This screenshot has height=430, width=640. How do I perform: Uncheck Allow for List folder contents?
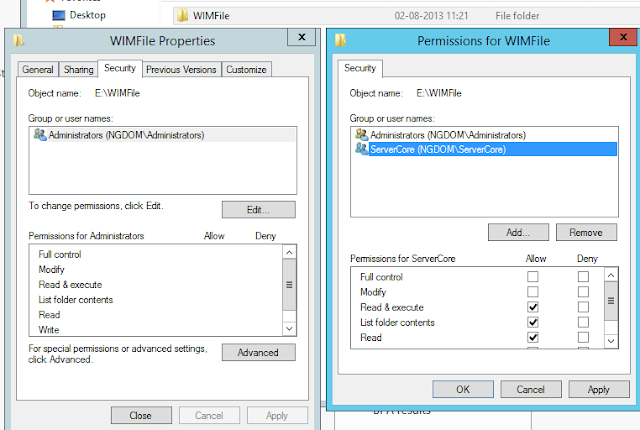[x=533, y=322]
